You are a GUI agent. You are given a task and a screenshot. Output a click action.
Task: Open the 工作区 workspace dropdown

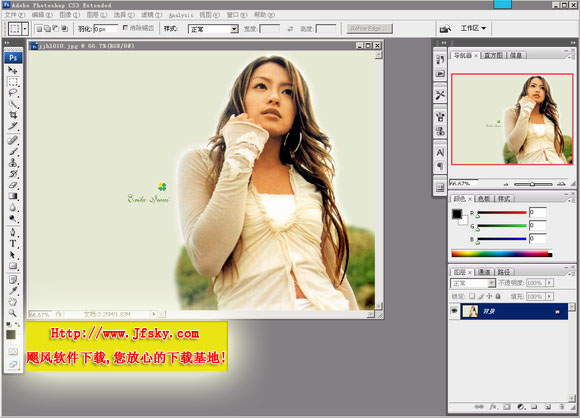473,28
